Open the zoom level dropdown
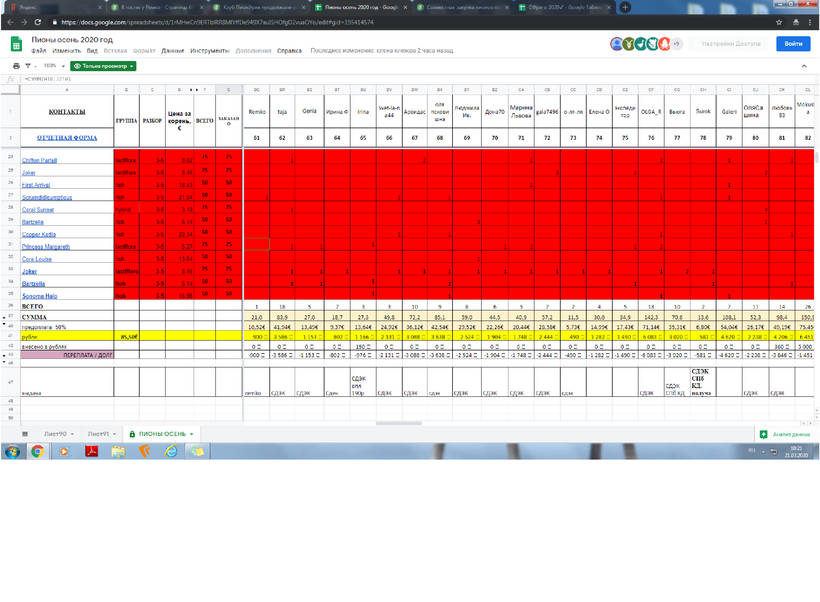Viewport: 820px width, 602px height. [x=51, y=65]
